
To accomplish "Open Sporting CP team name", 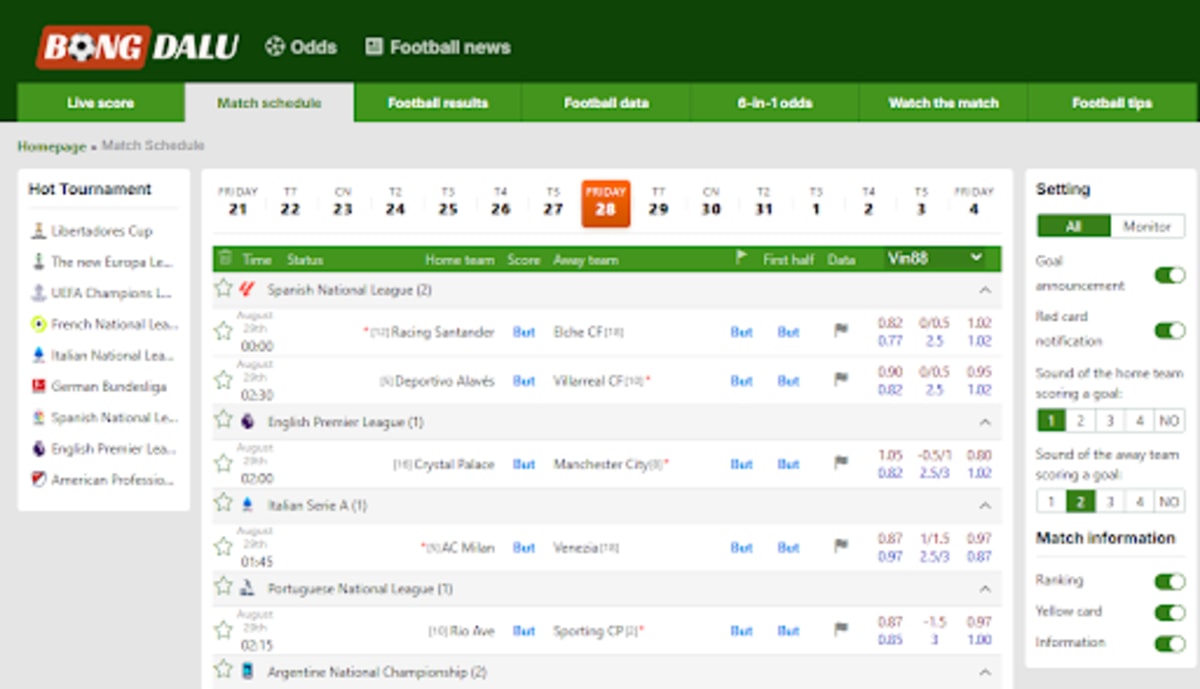I will pyautogui.click(x=590, y=631).
